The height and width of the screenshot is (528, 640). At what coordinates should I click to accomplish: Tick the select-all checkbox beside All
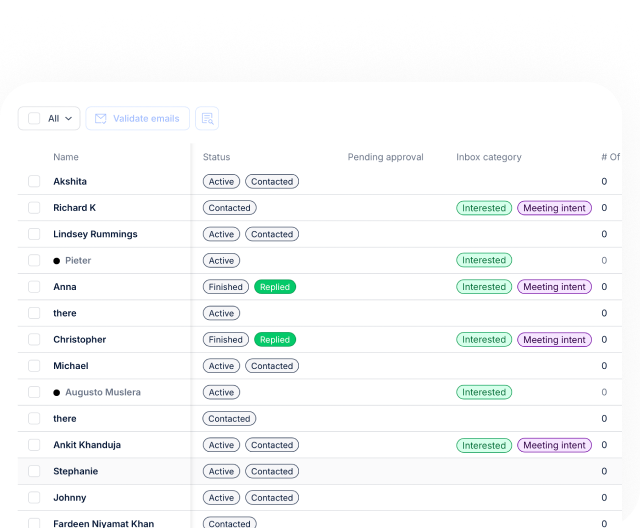34,118
